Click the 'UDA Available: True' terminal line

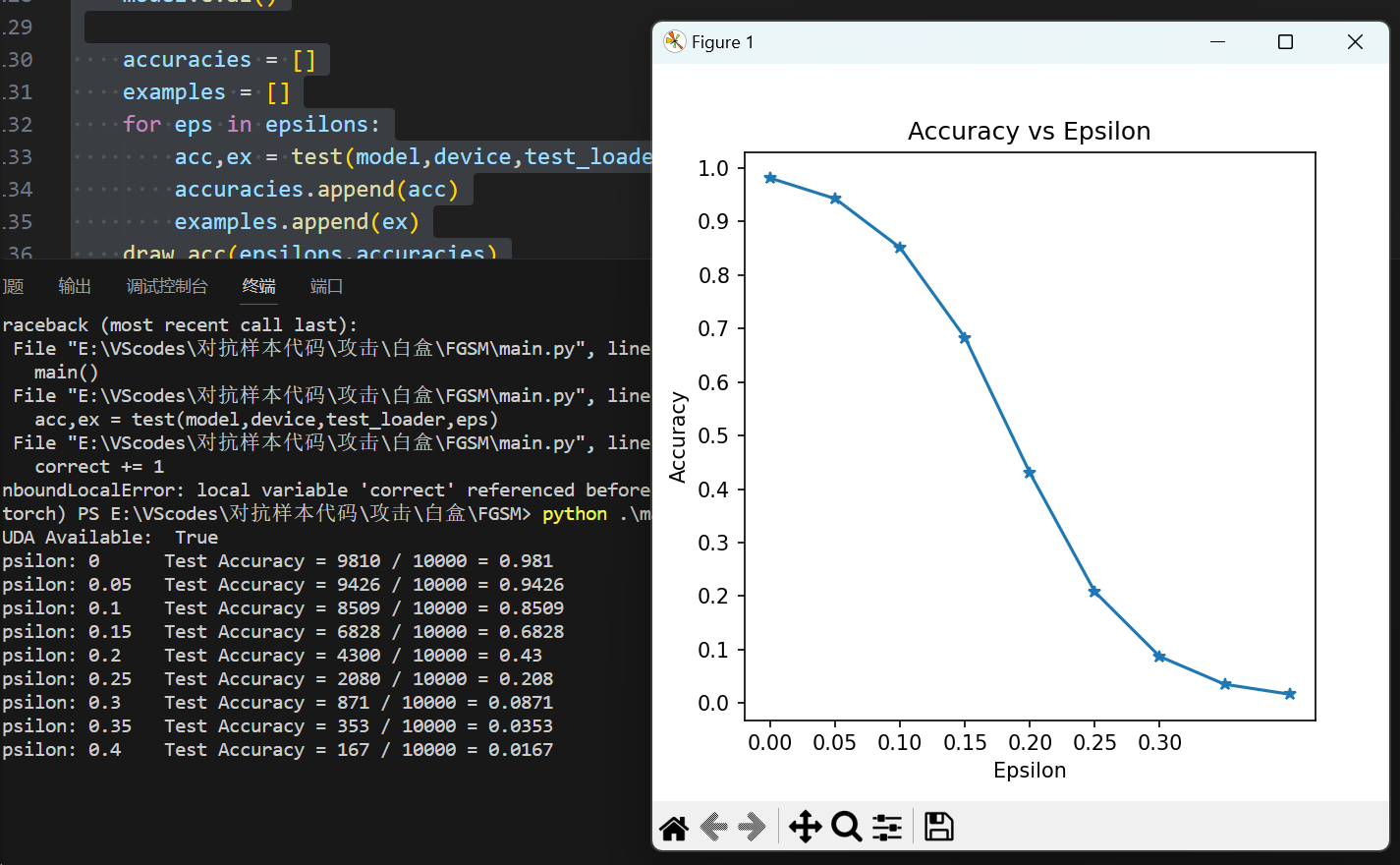click(x=109, y=538)
